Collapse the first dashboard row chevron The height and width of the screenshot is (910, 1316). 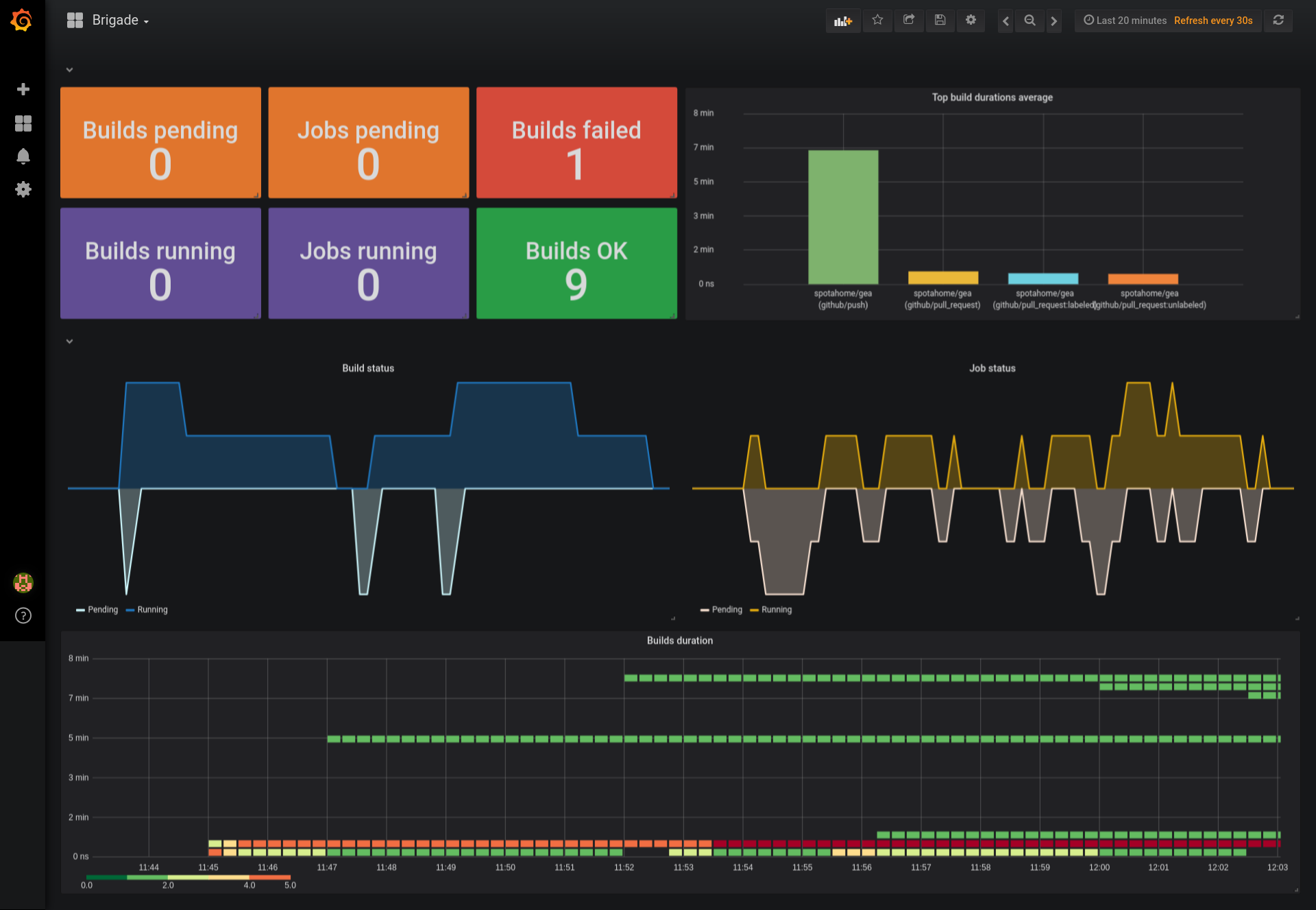(x=69, y=70)
